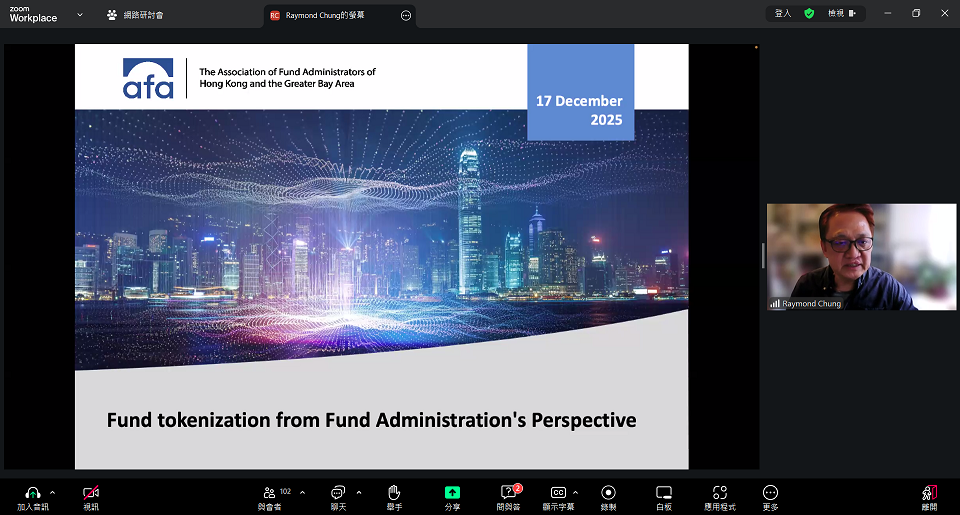960x515 pixels.
Task: Open the More options menu in toolbar
Action: [770, 493]
